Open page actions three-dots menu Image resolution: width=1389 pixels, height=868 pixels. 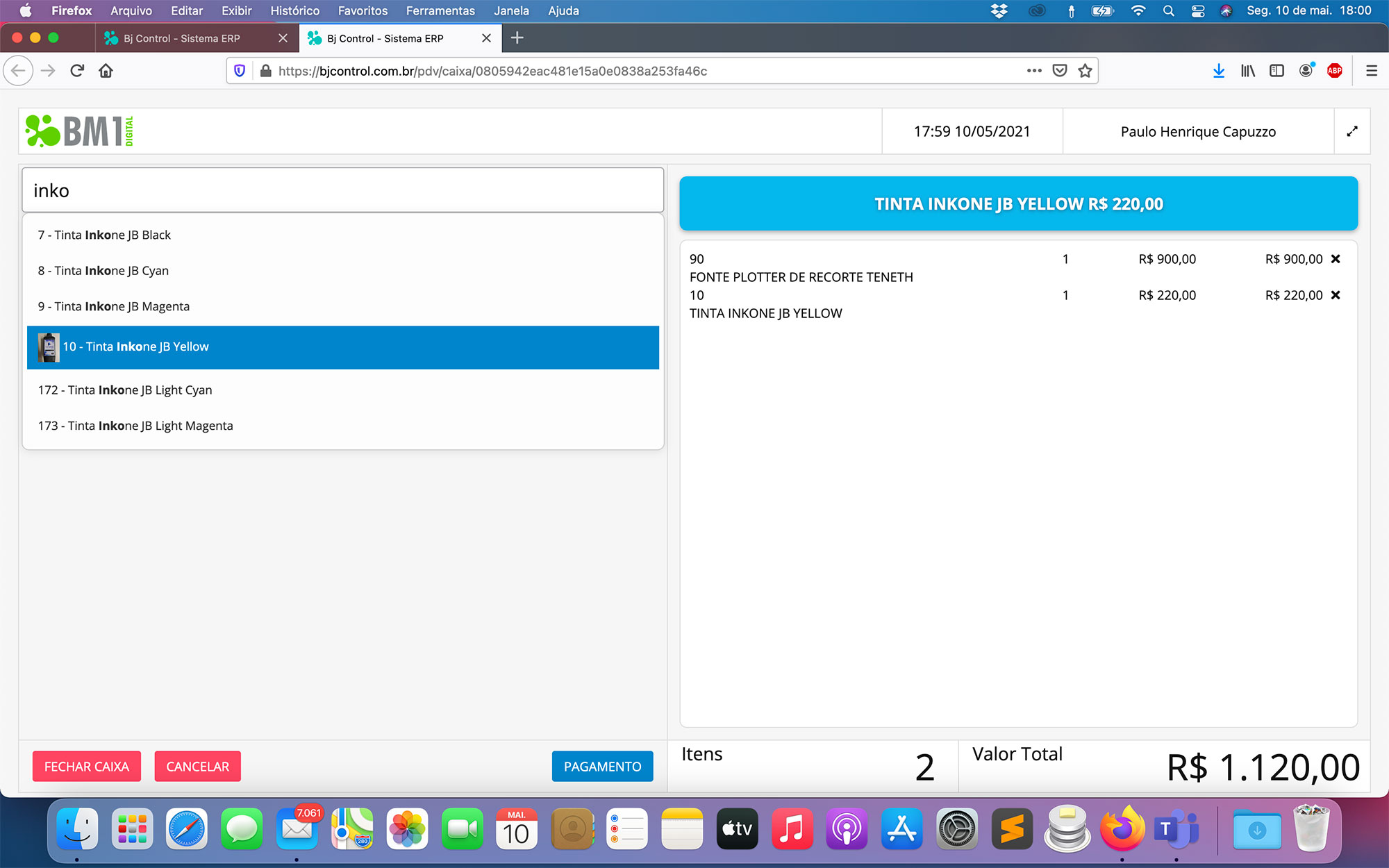coord(1033,71)
